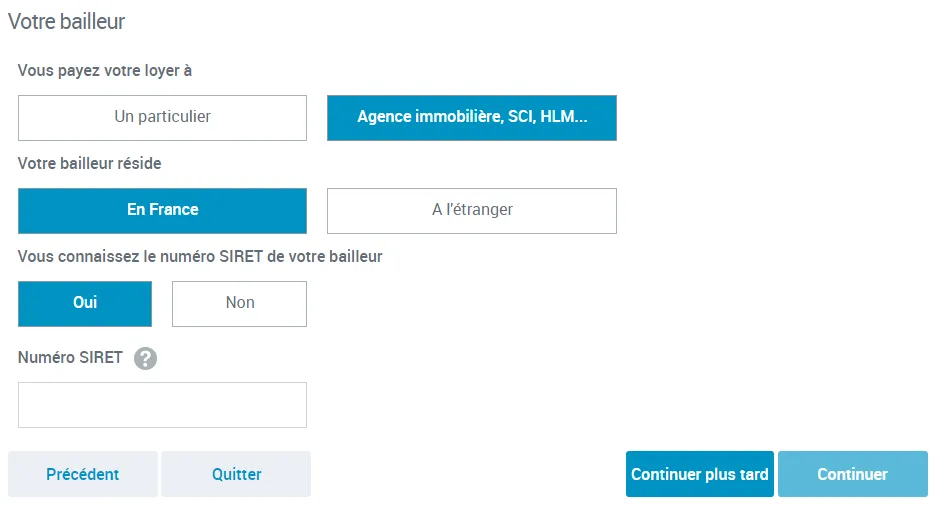Select "Un particulier" as rent recipient
The width and height of the screenshot is (935, 505).
[162, 117]
